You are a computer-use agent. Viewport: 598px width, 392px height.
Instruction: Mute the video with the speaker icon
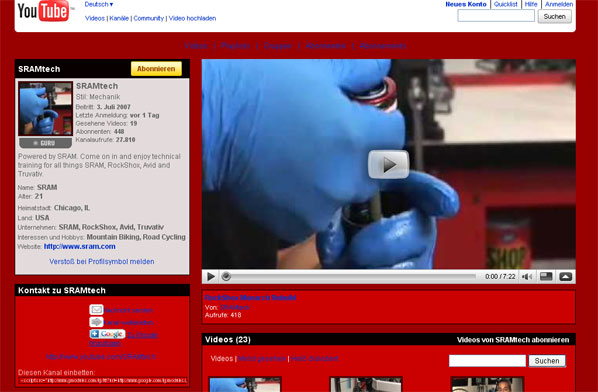point(527,276)
